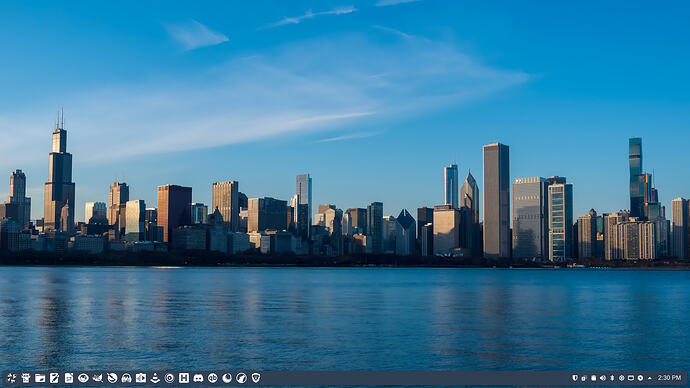Expand hidden system tray icons arrow
The height and width of the screenshot is (388, 690).
[x=650, y=378]
